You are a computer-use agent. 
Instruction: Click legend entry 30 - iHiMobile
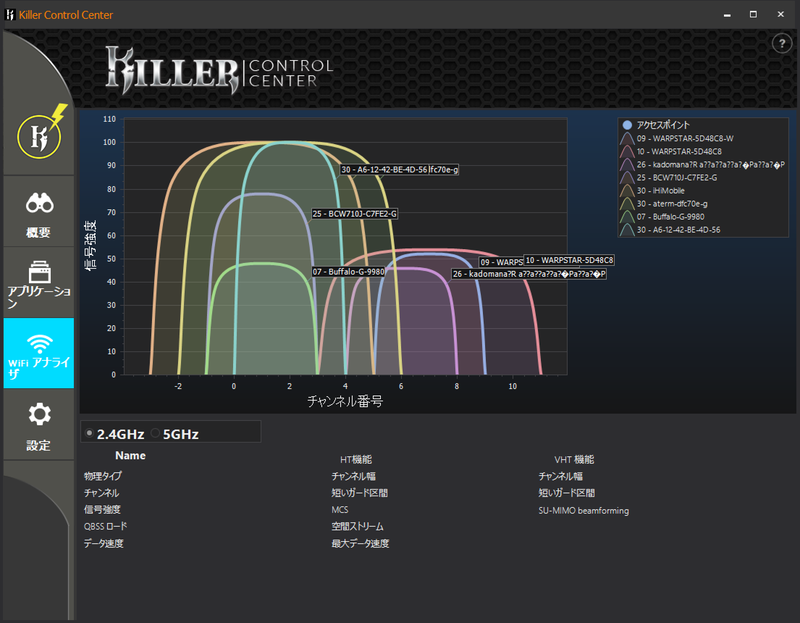point(653,191)
